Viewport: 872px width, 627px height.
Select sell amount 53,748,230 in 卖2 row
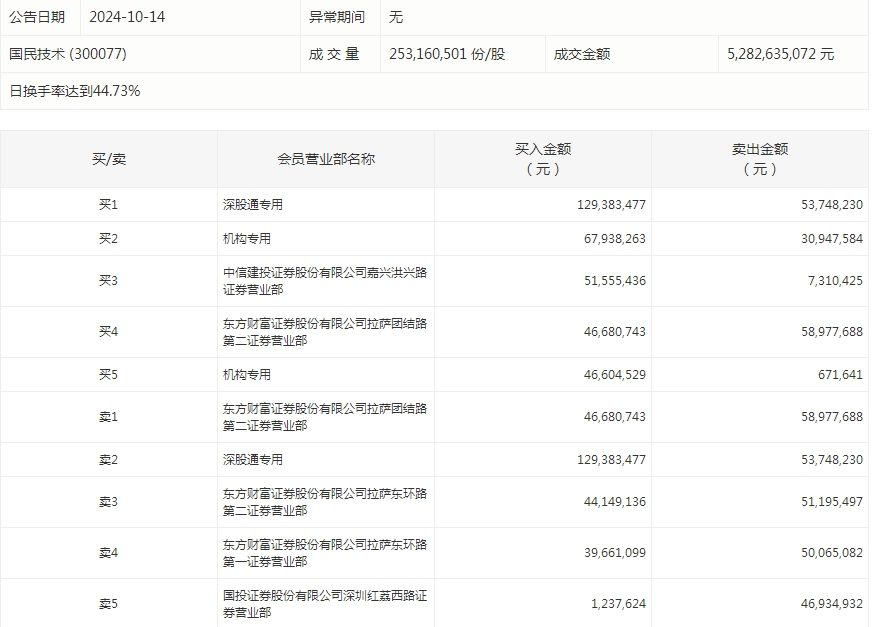pyautogui.click(x=832, y=460)
